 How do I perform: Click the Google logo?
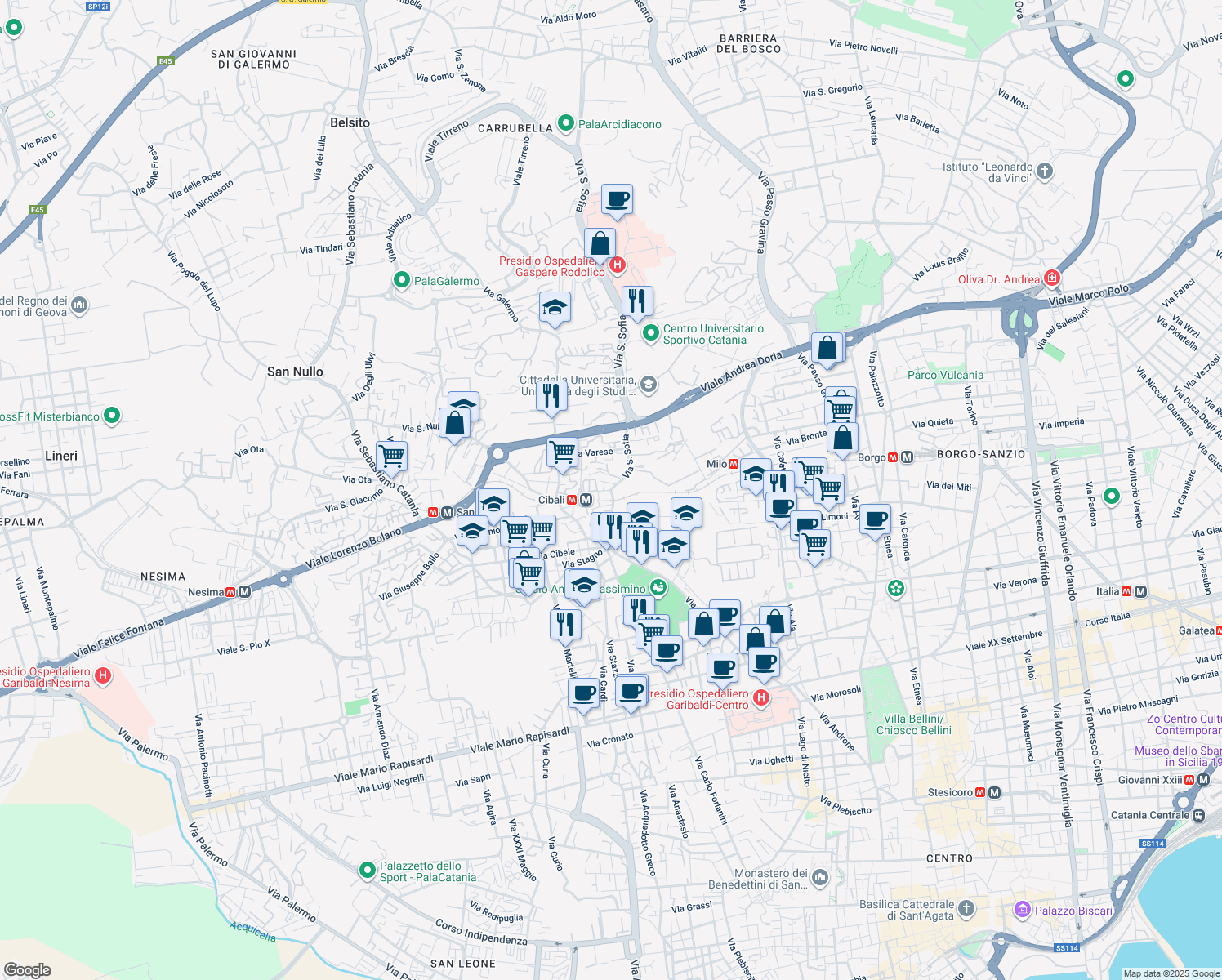[x=28, y=970]
